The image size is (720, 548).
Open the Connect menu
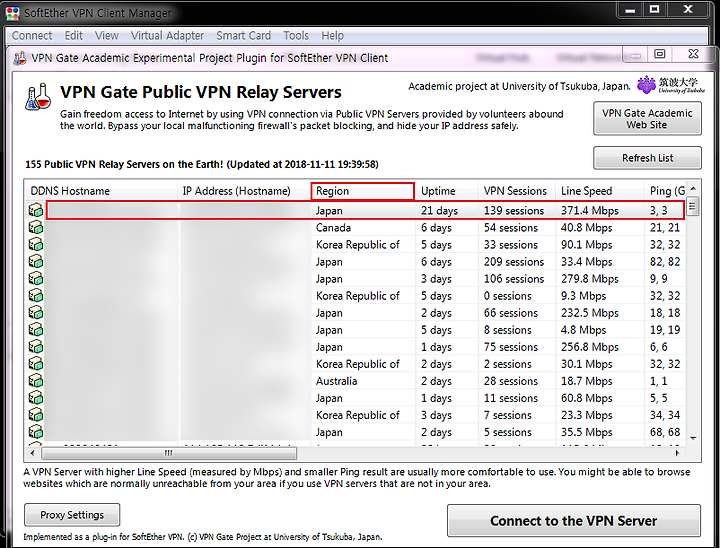(x=32, y=35)
